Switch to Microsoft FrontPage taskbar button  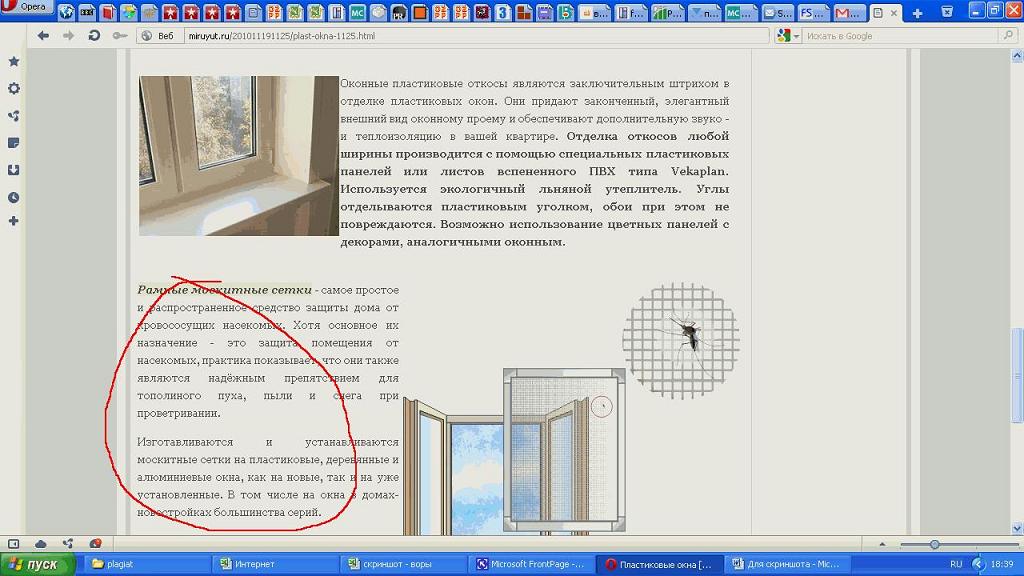[532, 564]
